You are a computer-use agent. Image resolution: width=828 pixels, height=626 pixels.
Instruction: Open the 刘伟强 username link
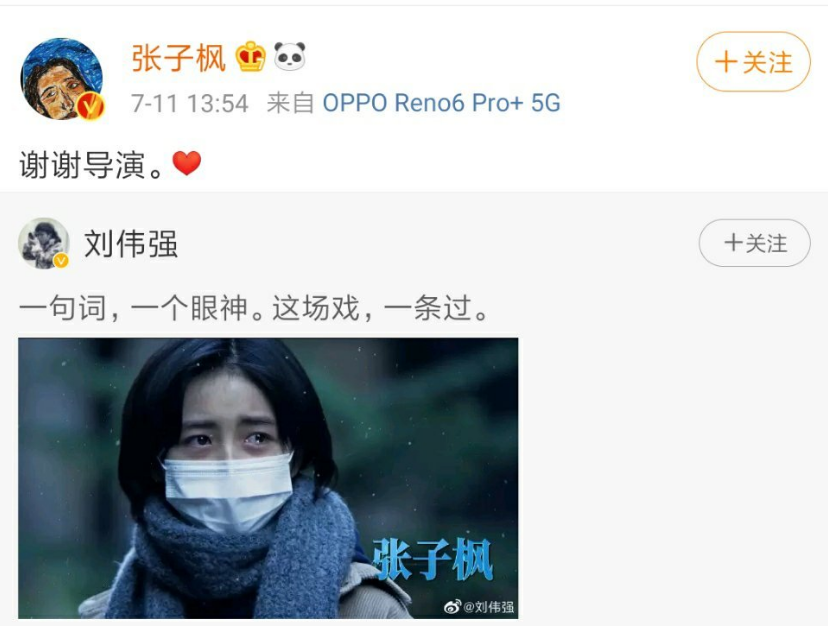point(131,244)
